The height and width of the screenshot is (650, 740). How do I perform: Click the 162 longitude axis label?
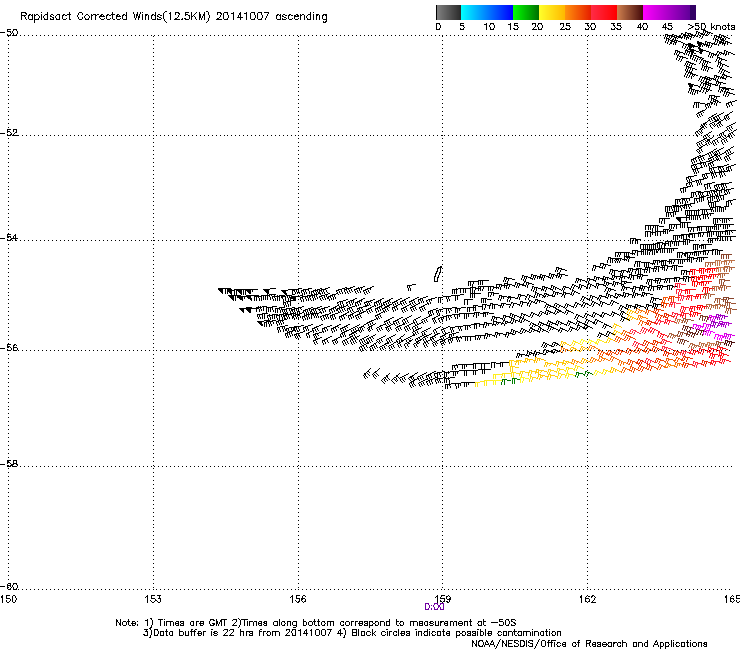[587, 599]
